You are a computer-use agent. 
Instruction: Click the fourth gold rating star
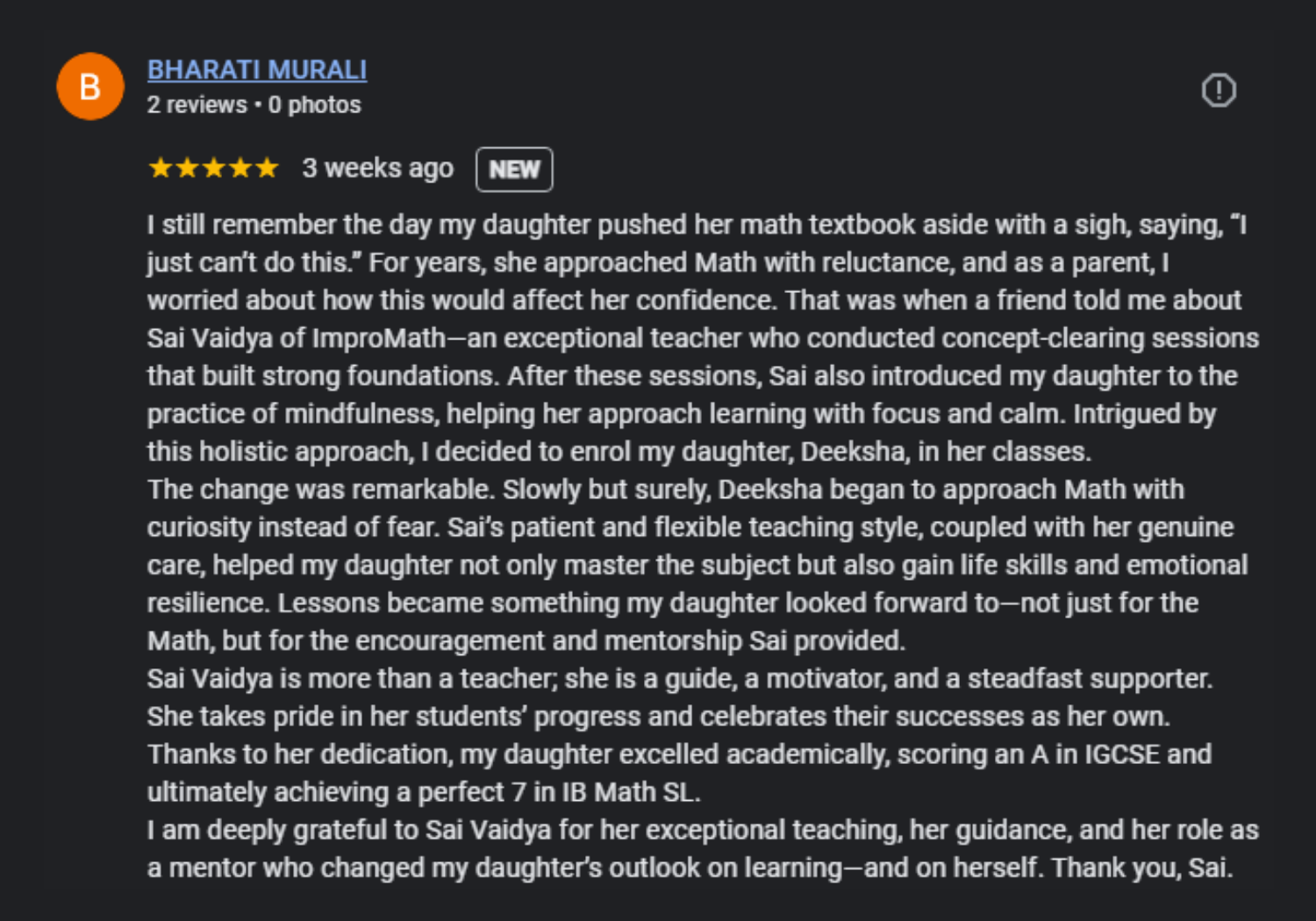(240, 168)
